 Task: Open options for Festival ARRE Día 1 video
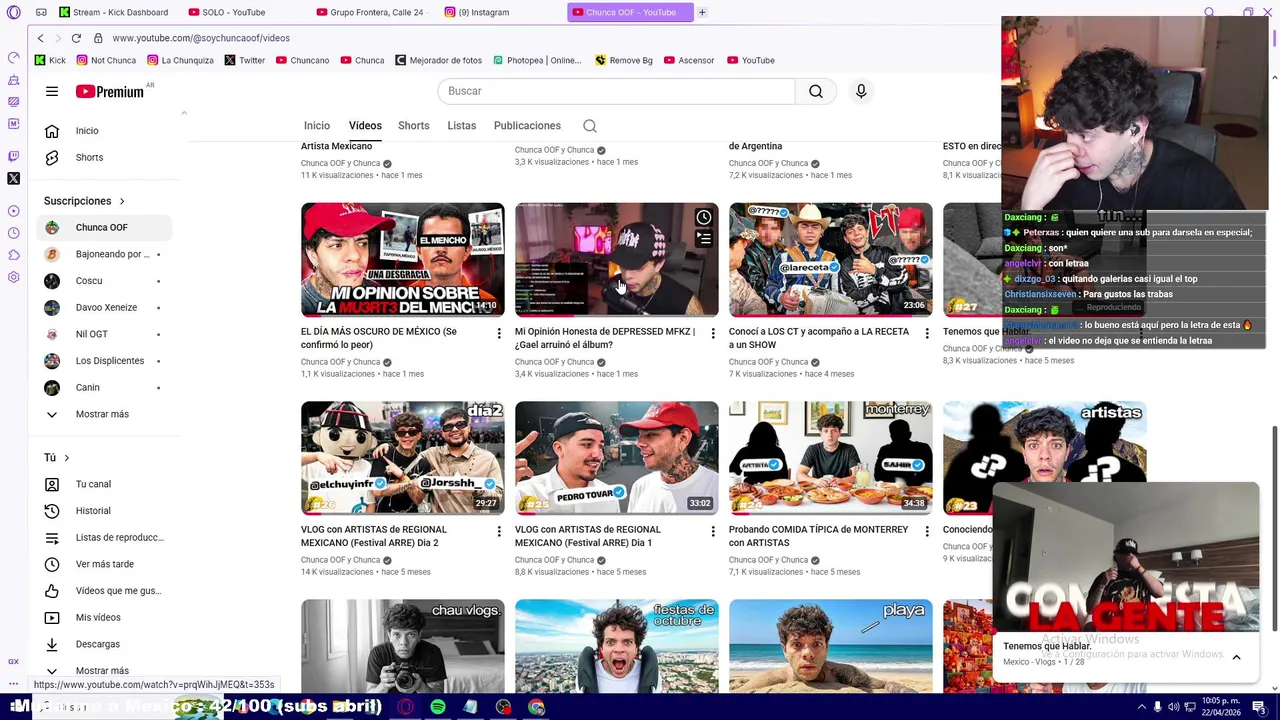(x=713, y=531)
